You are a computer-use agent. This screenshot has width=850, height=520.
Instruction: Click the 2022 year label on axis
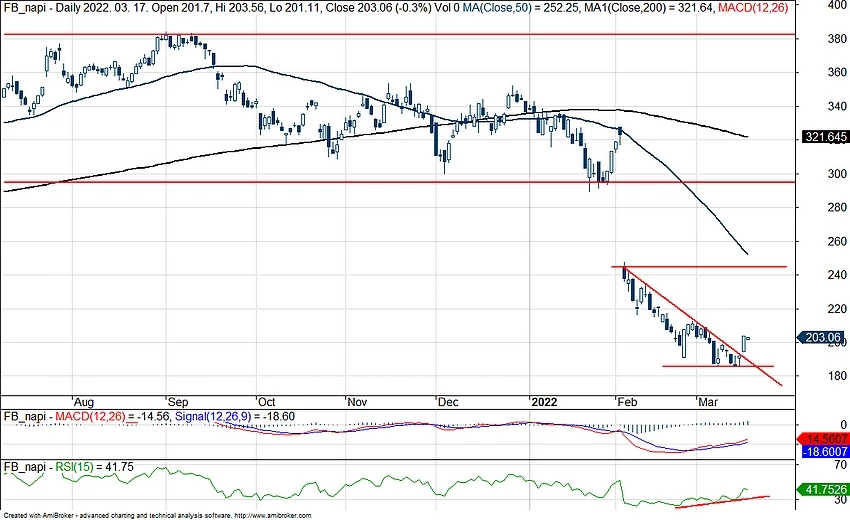coord(544,402)
